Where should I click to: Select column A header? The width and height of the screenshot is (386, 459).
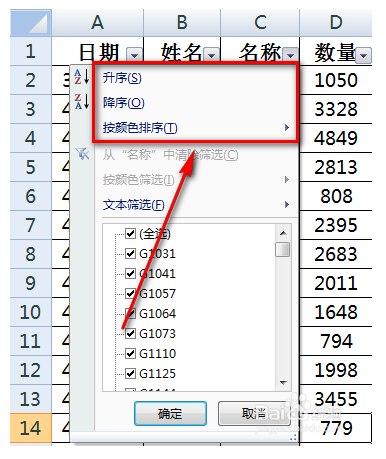98,23
